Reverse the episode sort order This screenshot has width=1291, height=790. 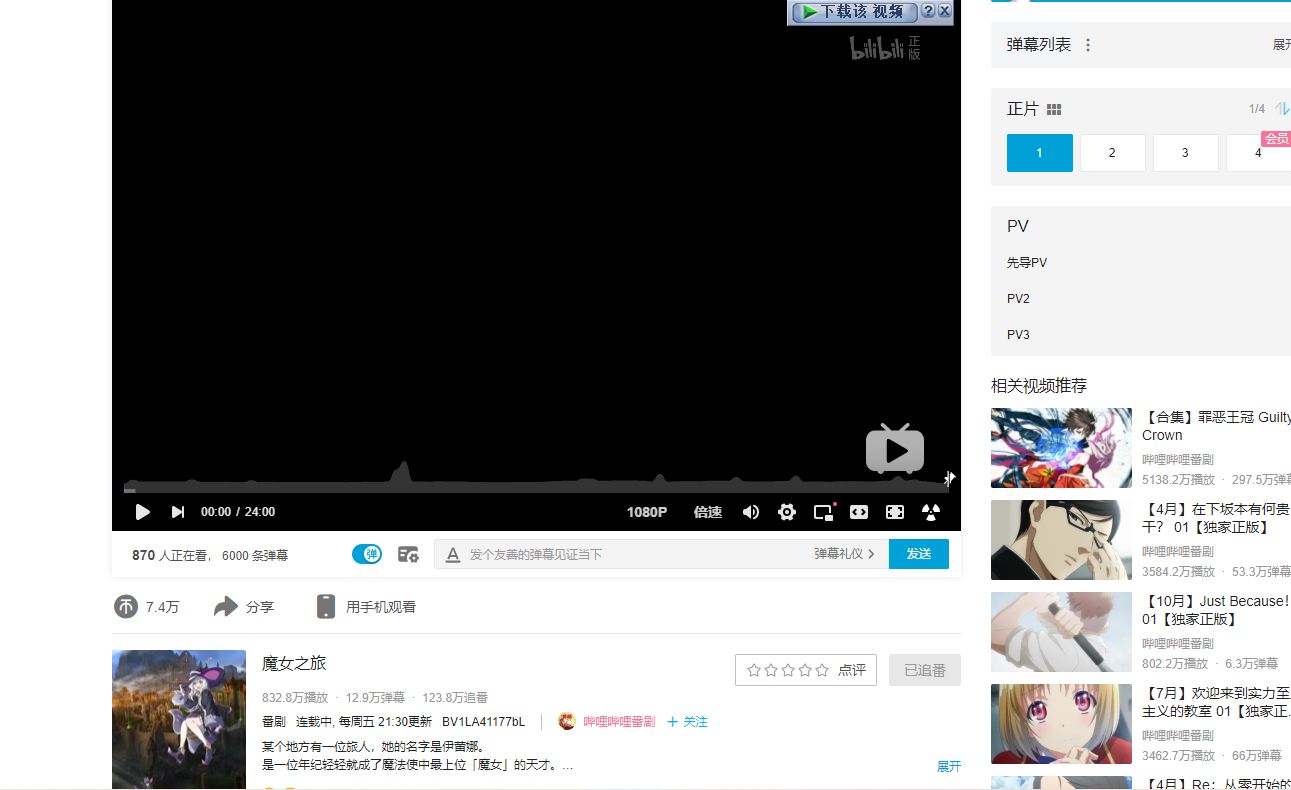coord(1282,109)
